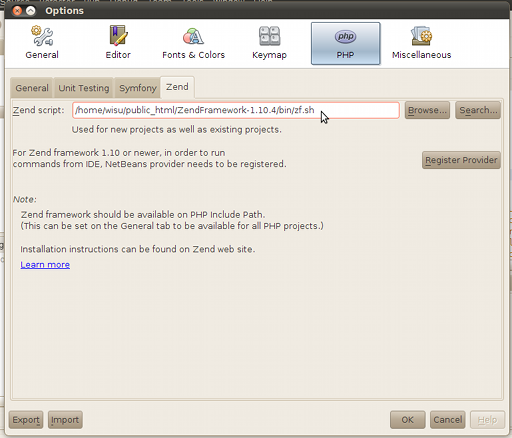Screen dimensions: 512x438
Task: Open the General options category
Action: pos(42,43)
